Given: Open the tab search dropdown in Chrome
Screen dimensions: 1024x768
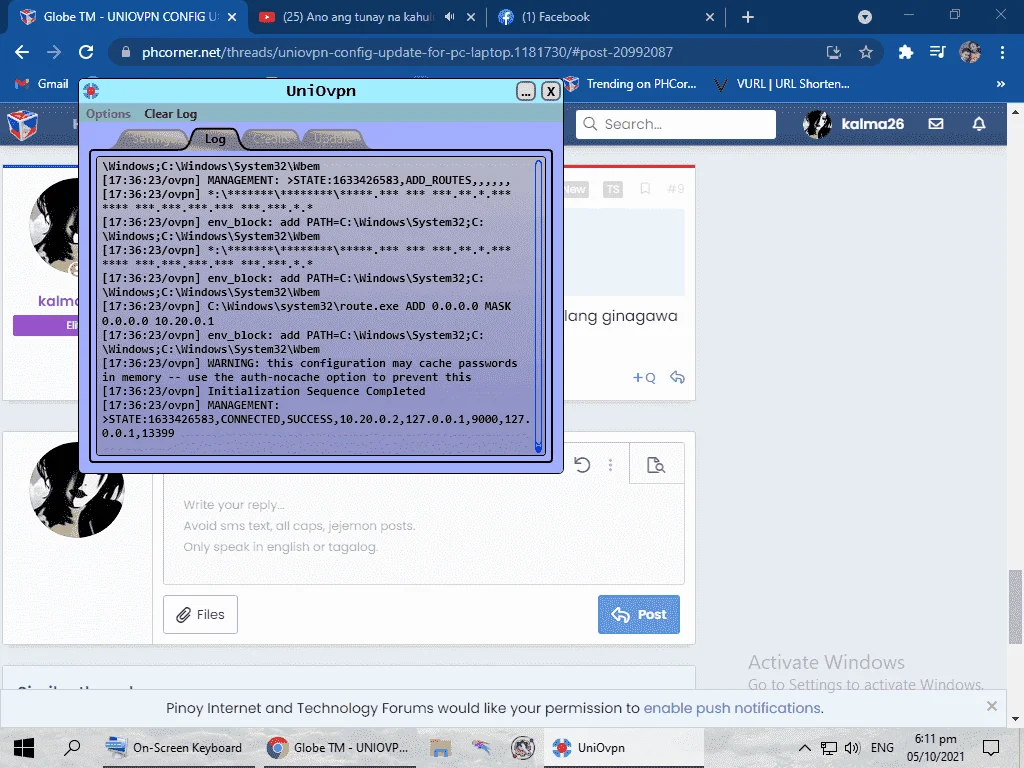Looking at the screenshot, I should pyautogui.click(x=865, y=17).
